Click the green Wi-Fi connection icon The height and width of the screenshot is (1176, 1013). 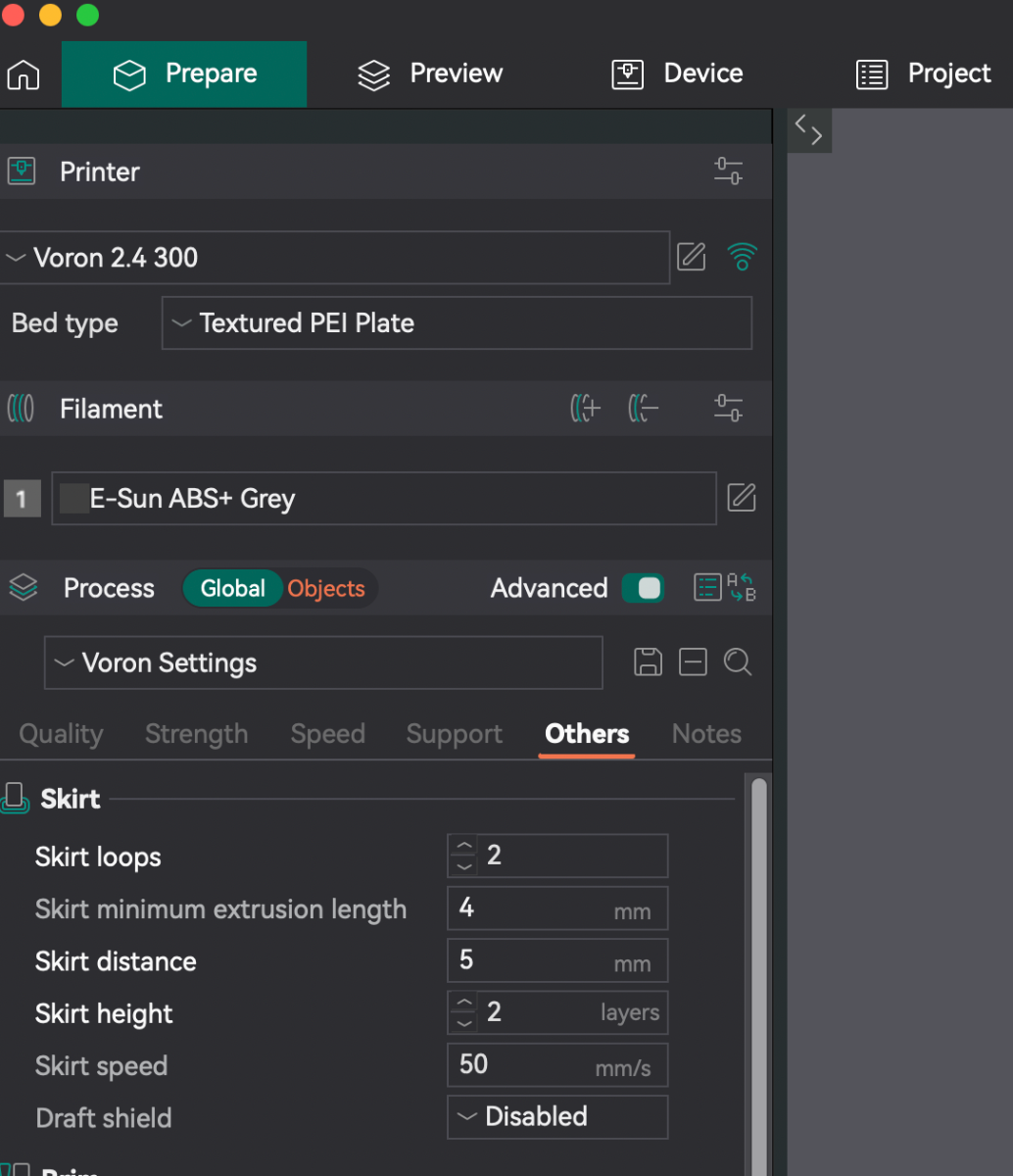[x=743, y=258]
